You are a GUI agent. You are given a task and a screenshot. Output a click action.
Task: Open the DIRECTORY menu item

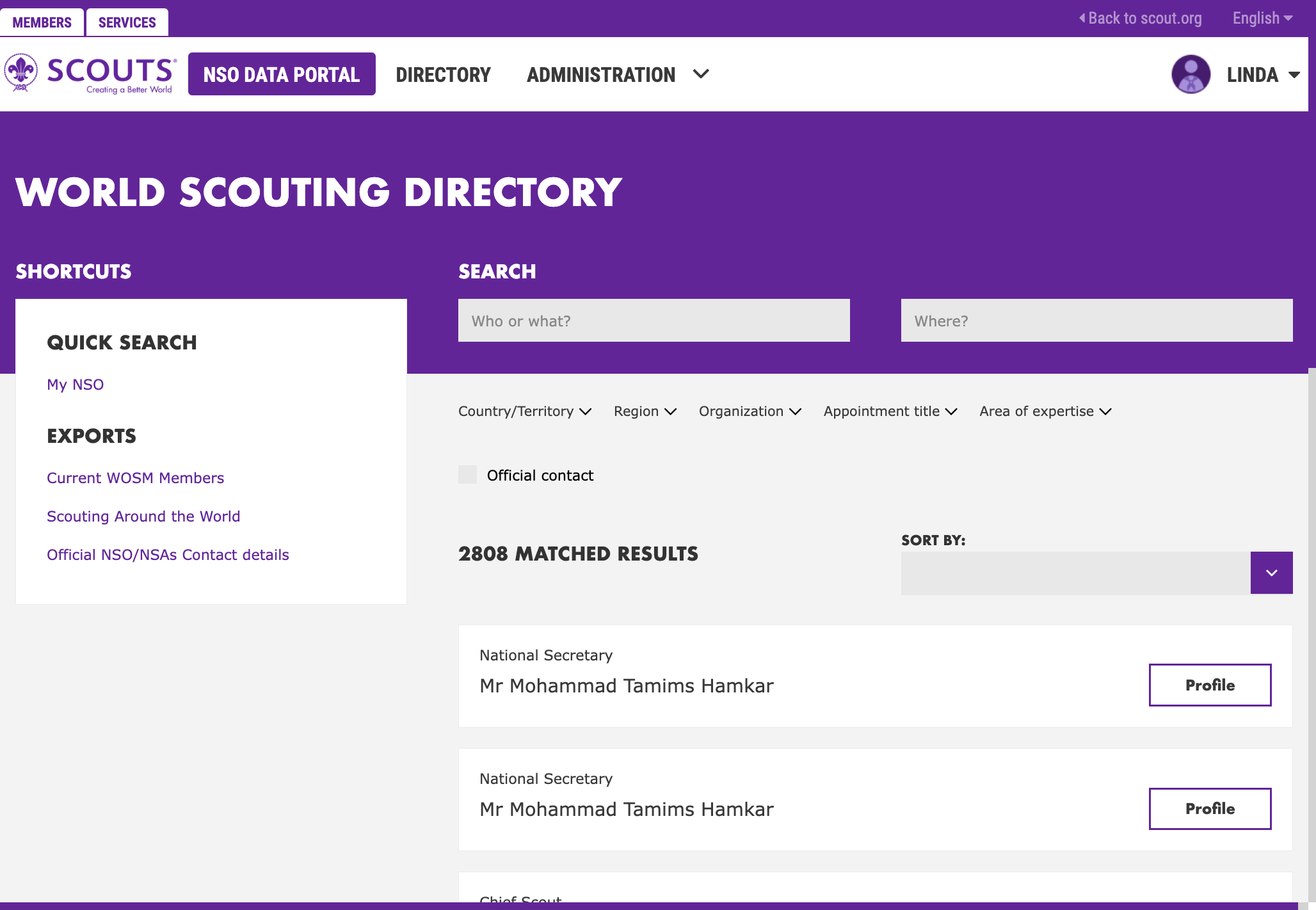coord(443,75)
